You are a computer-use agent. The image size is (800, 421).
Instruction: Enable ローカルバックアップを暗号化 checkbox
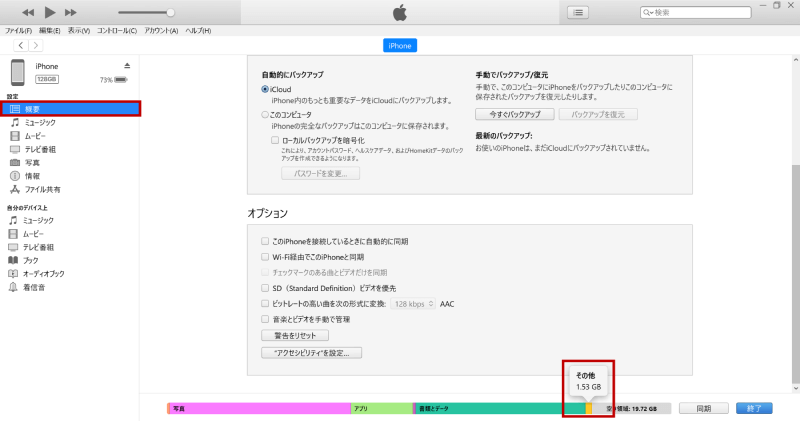pos(275,140)
